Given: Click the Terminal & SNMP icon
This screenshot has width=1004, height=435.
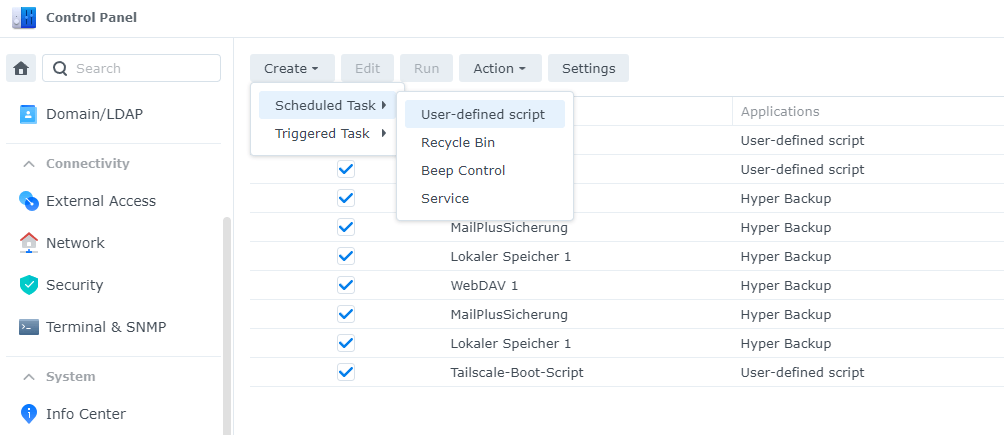Looking at the screenshot, I should click(x=29, y=327).
